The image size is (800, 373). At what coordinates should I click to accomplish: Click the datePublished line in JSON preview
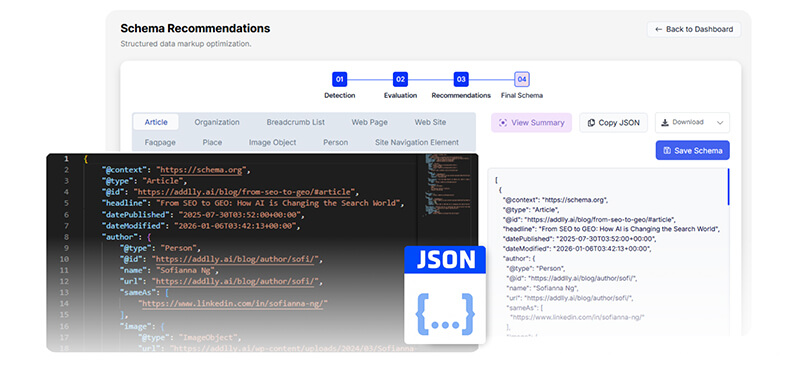click(580, 239)
